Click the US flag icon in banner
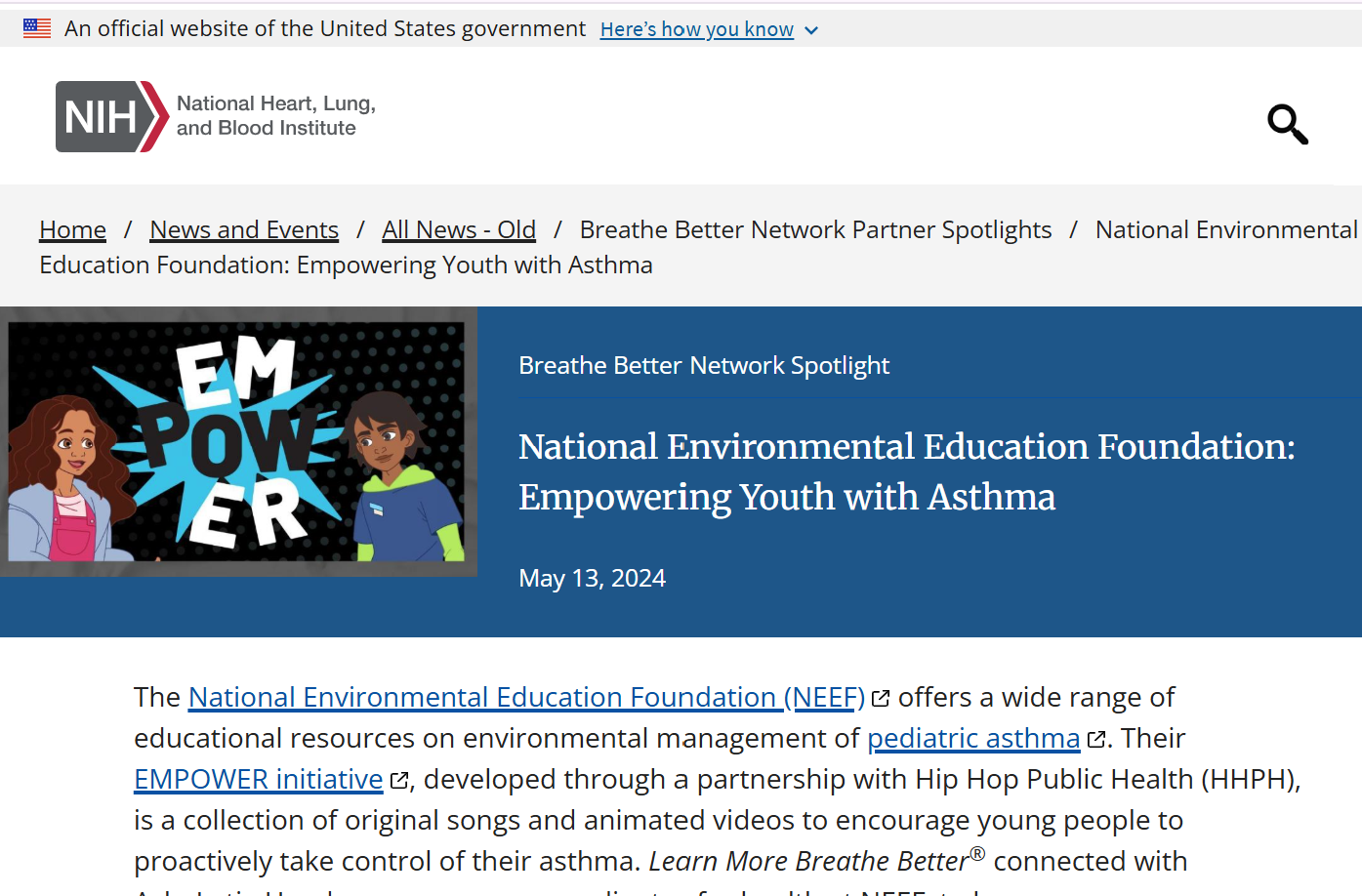Image resolution: width=1362 pixels, height=896 pixels. click(37, 28)
